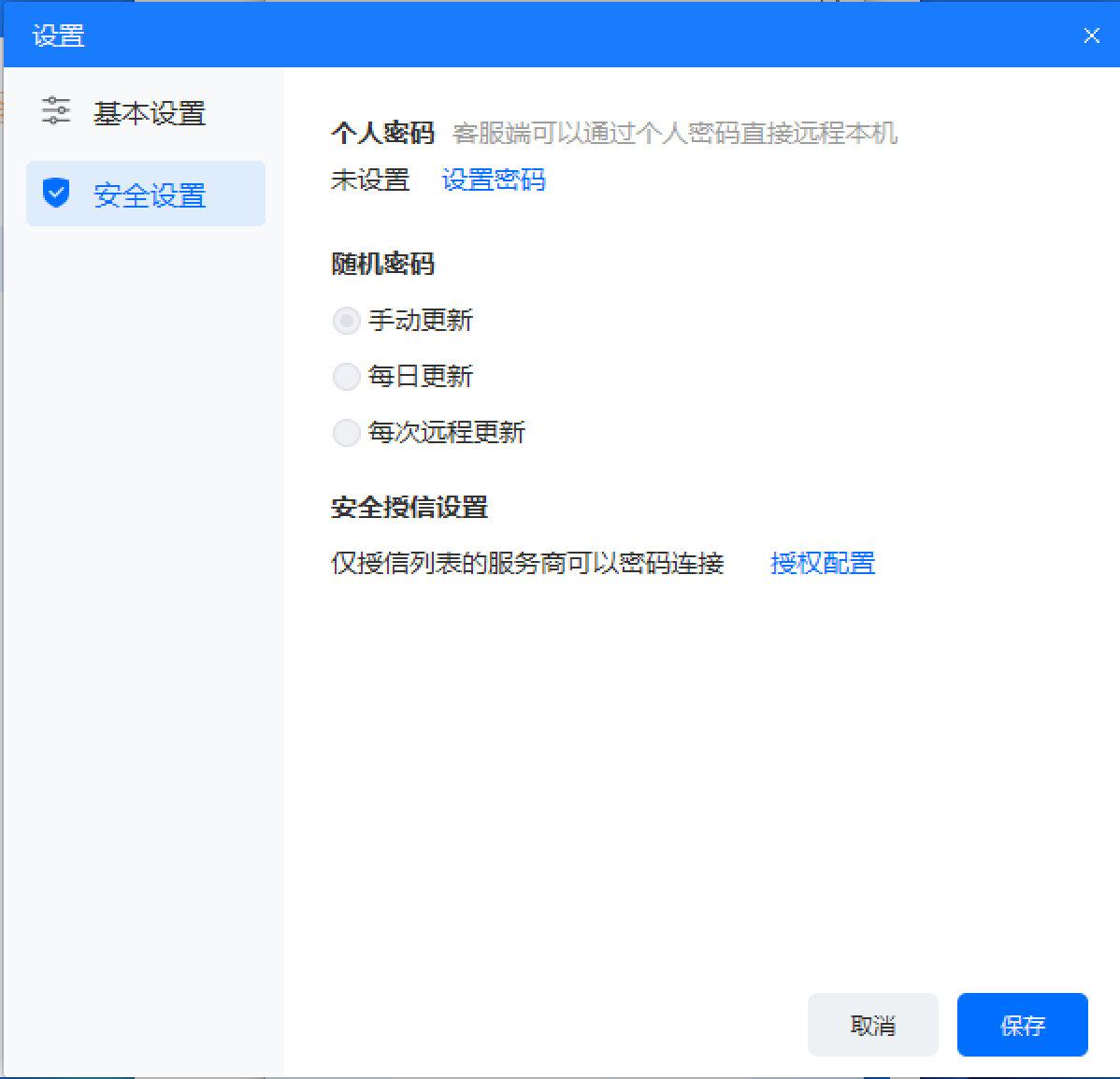Switch to the 安全设置 tab label

tap(150, 195)
